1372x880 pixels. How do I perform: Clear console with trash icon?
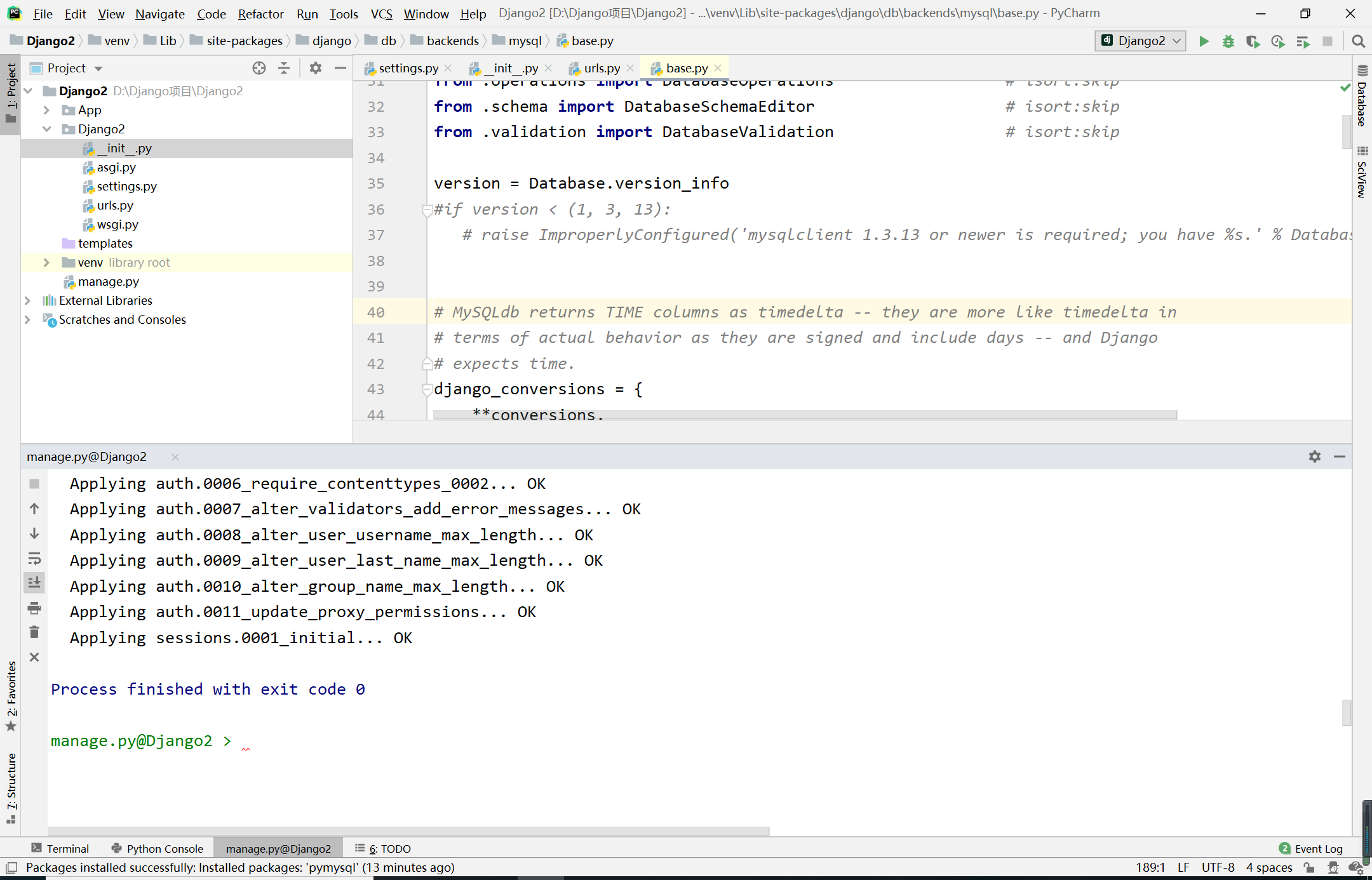point(34,632)
